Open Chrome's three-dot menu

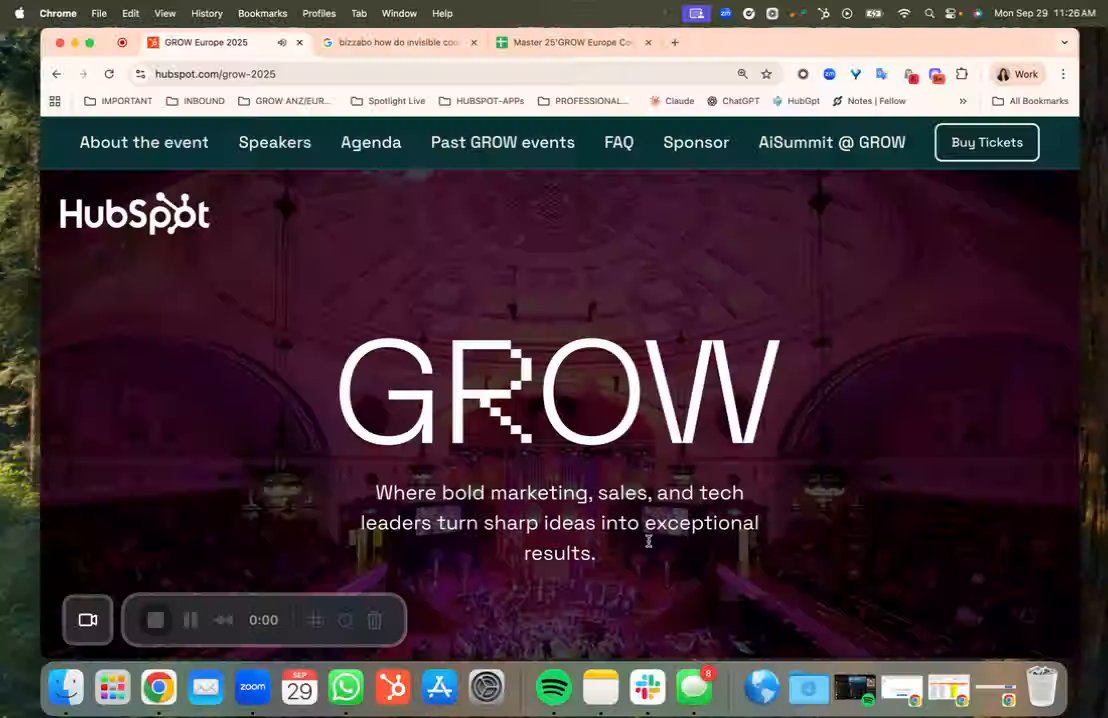pyautogui.click(x=1063, y=74)
